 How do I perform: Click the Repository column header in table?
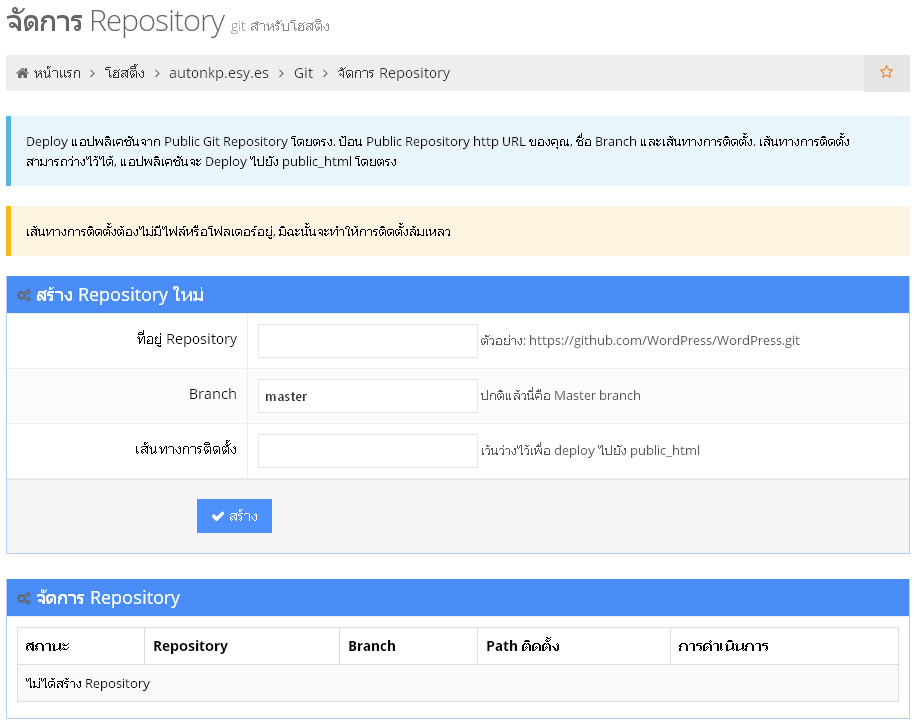coord(190,646)
